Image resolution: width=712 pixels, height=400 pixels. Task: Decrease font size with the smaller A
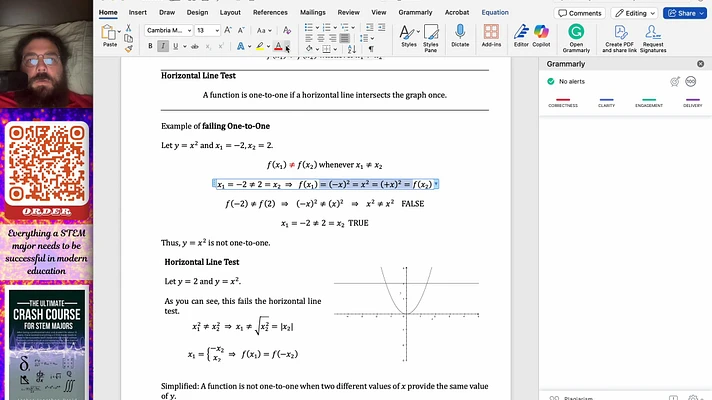tap(241, 30)
